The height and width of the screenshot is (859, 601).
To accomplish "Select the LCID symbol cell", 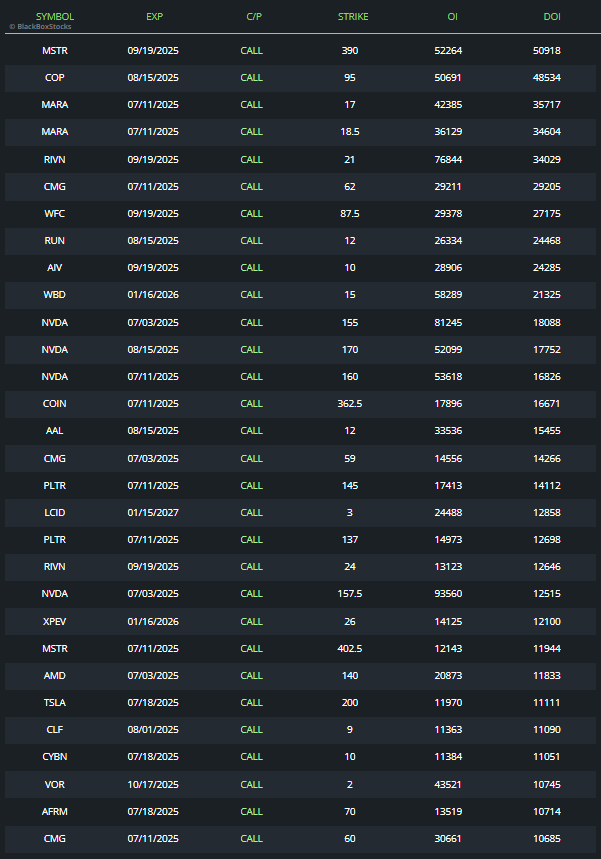I will point(55,512).
